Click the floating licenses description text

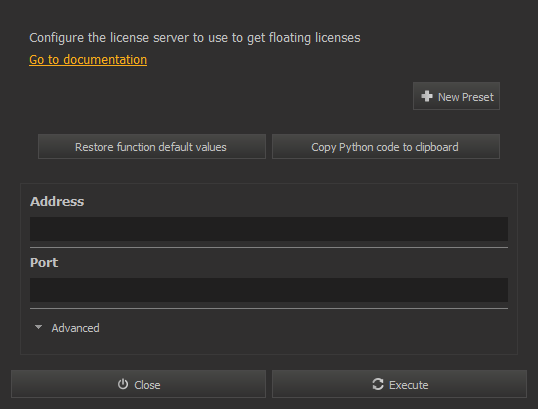(195, 38)
